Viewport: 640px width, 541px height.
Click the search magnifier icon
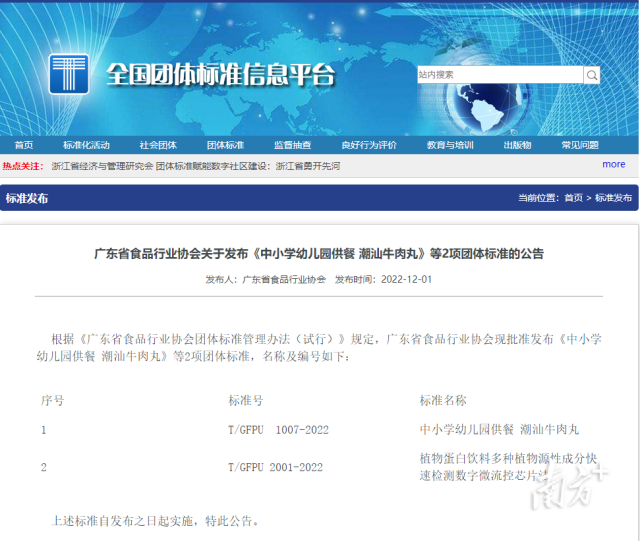tap(592, 75)
